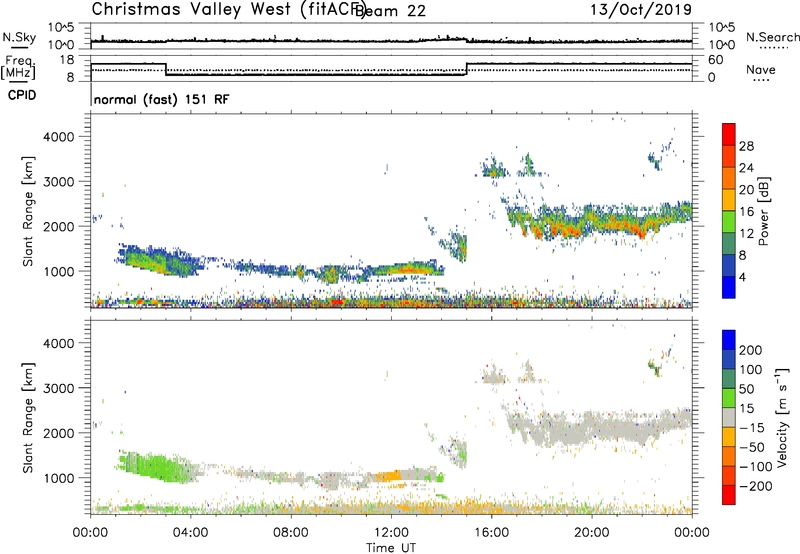
Task: Click the '200' label on velocity colorbar
Action: (751, 350)
